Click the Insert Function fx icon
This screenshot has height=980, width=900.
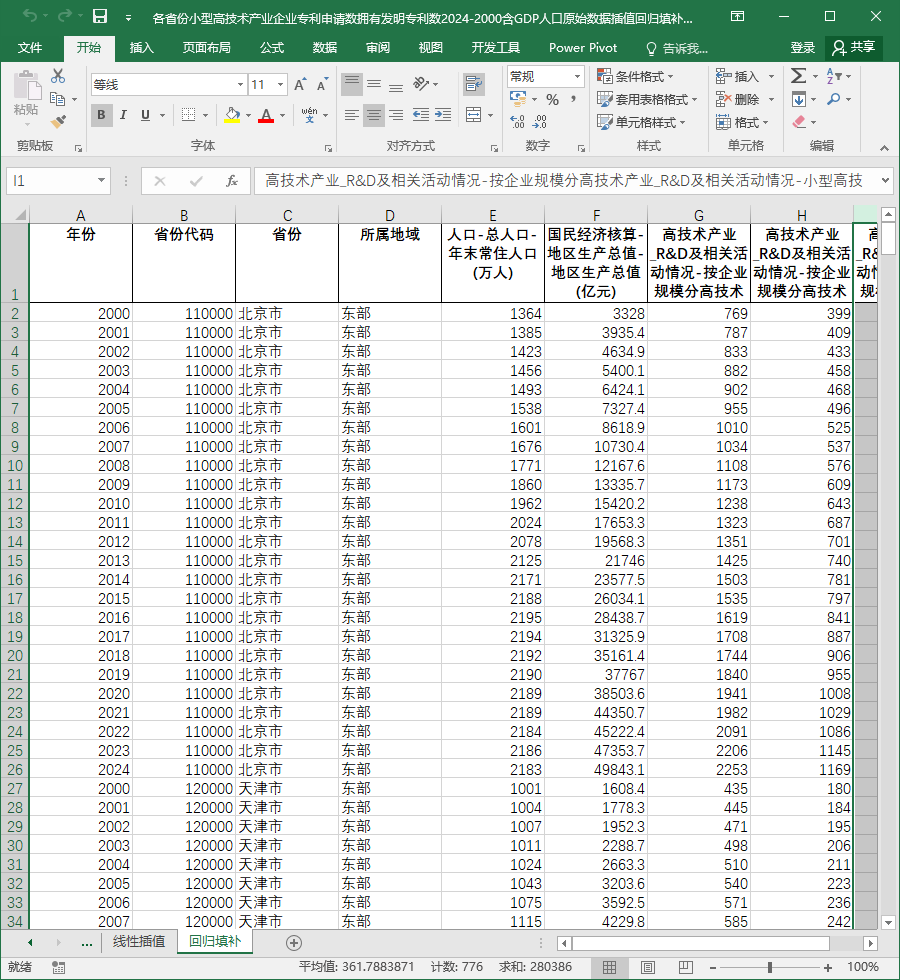(232, 181)
